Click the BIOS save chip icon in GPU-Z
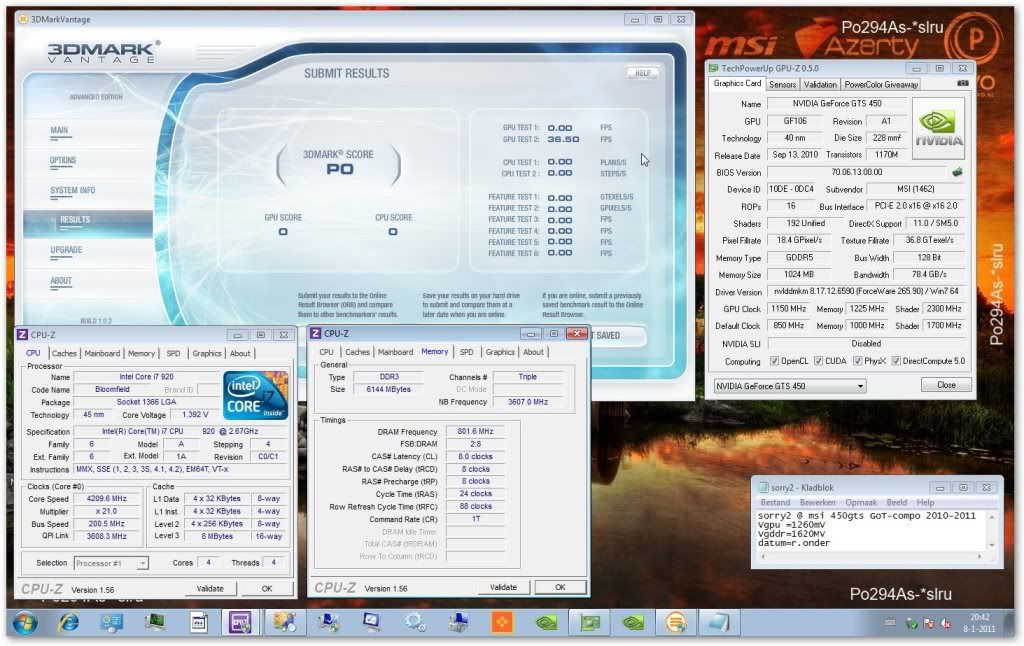The height and width of the screenshot is (646, 1024). click(x=957, y=172)
